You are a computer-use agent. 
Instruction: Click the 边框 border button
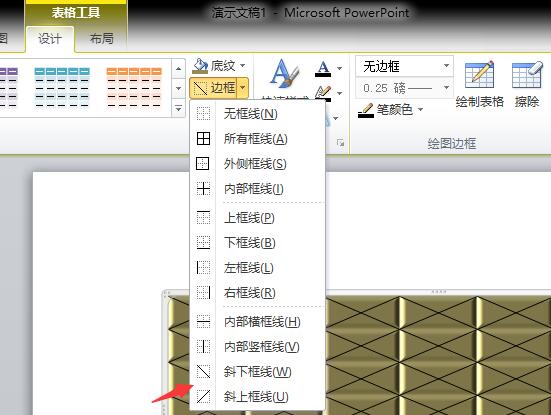pos(214,88)
